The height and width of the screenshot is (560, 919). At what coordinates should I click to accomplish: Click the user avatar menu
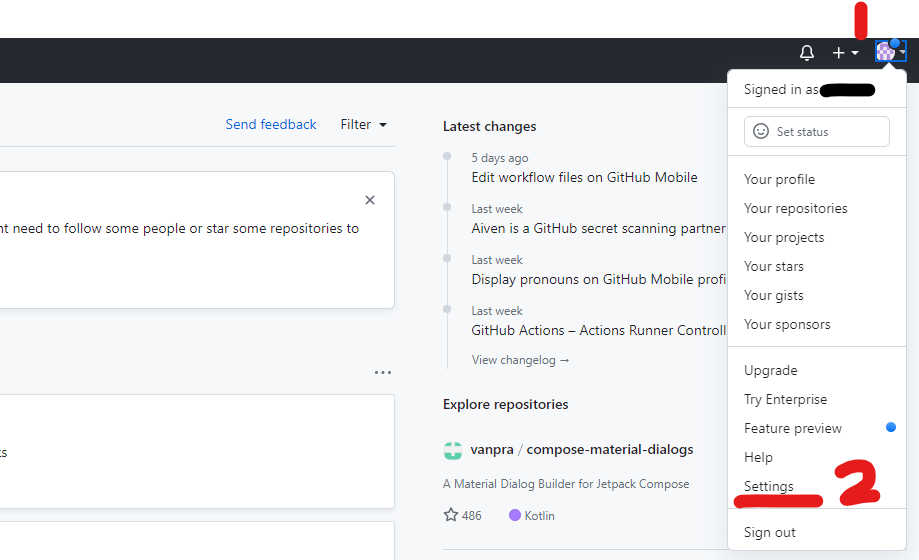pyautogui.click(x=890, y=52)
